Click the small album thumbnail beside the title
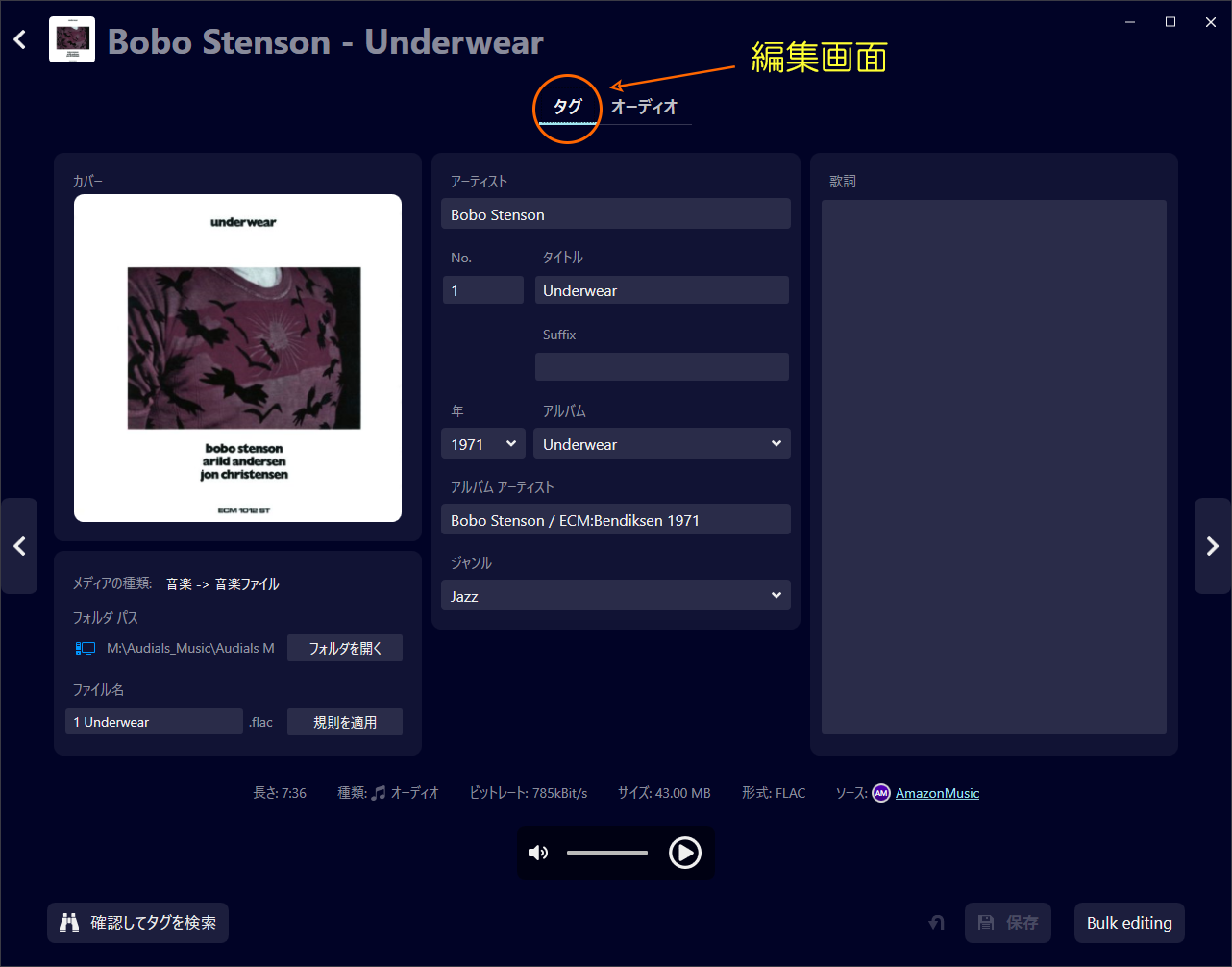 72,39
